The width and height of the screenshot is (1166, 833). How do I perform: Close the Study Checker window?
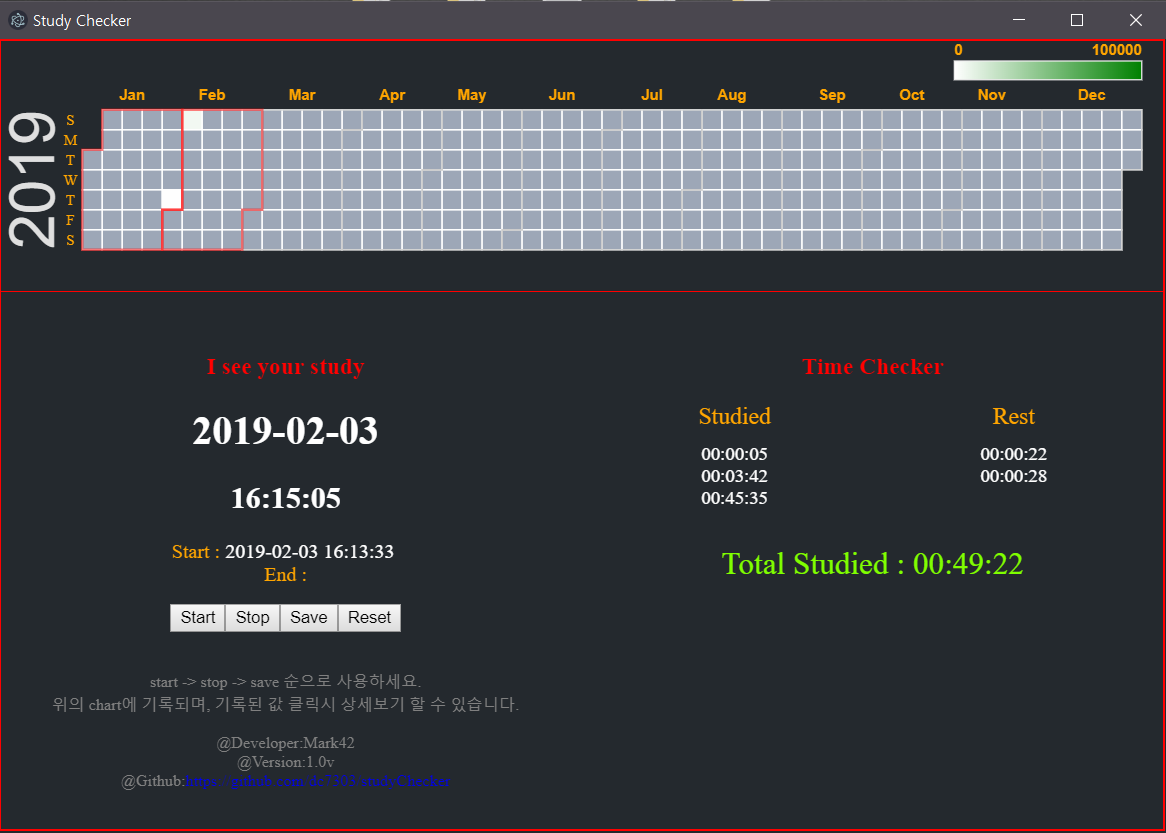click(1136, 20)
